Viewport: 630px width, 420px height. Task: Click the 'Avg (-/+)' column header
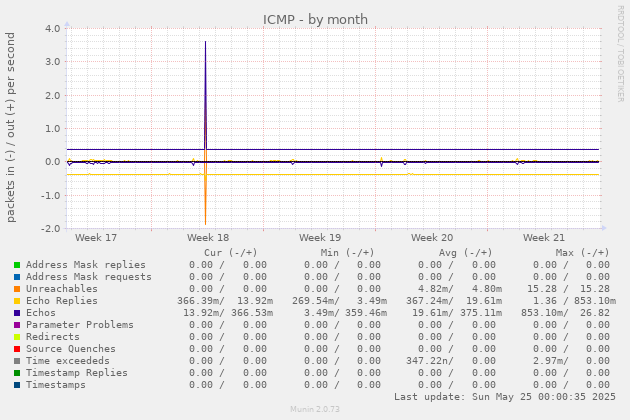click(465, 253)
